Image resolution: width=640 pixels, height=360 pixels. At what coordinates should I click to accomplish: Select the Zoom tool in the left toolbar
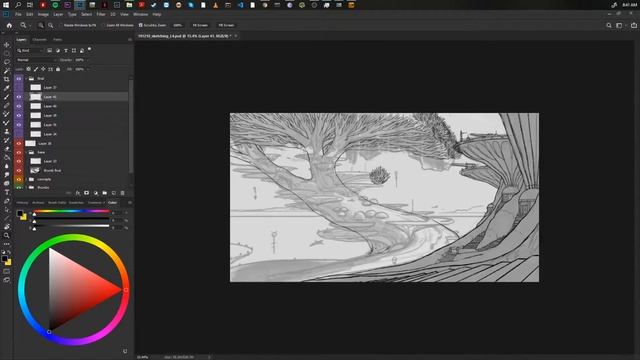(x=7, y=236)
